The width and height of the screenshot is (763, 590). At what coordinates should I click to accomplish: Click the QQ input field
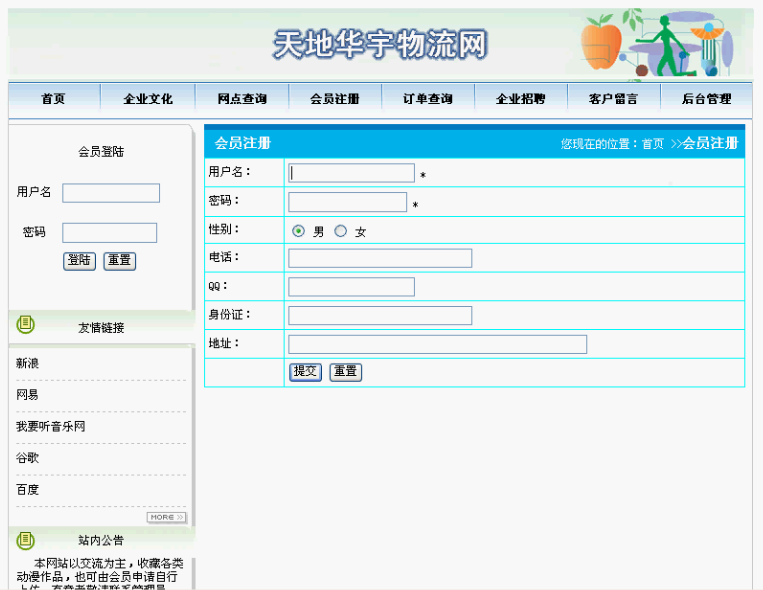click(351, 287)
